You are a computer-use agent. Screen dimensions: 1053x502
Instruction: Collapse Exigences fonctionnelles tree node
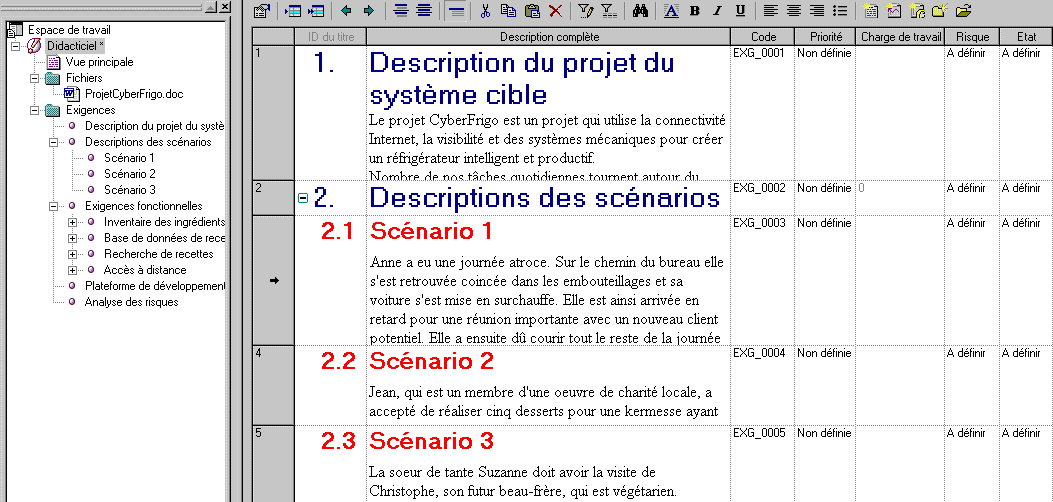click(53, 206)
